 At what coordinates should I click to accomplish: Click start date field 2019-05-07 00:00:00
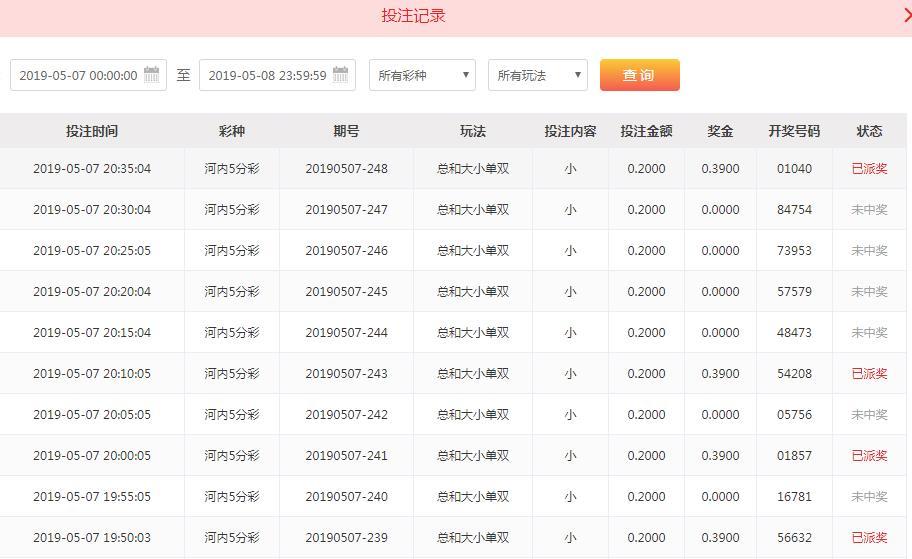tap(78, 75)
